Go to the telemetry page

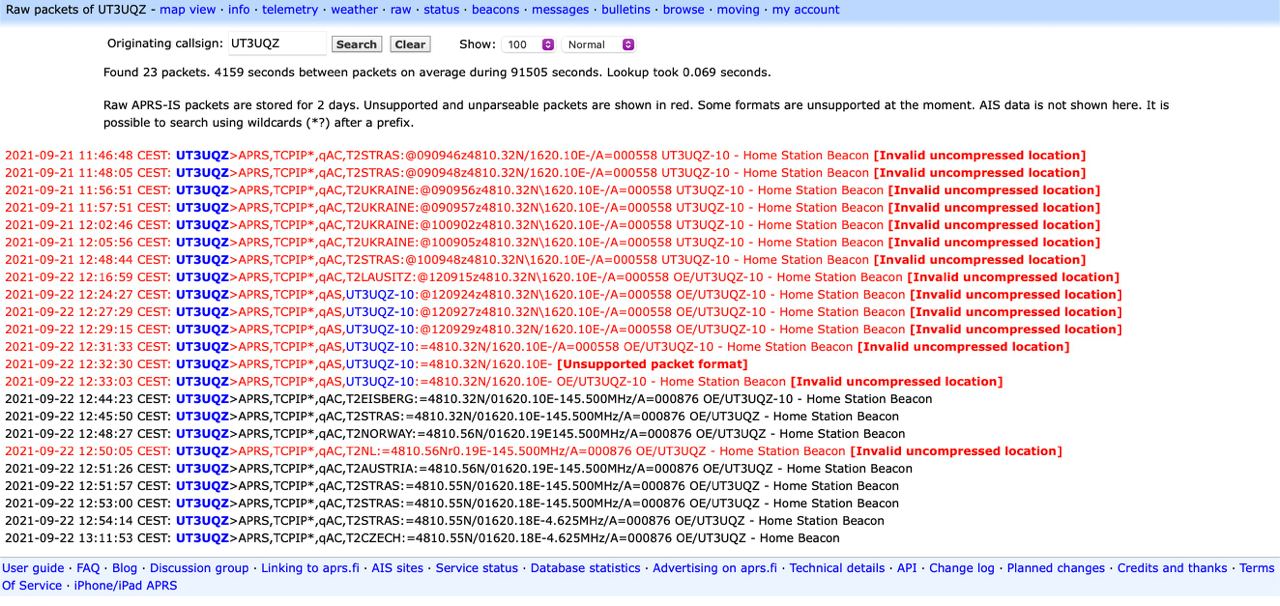coord(290,10)
